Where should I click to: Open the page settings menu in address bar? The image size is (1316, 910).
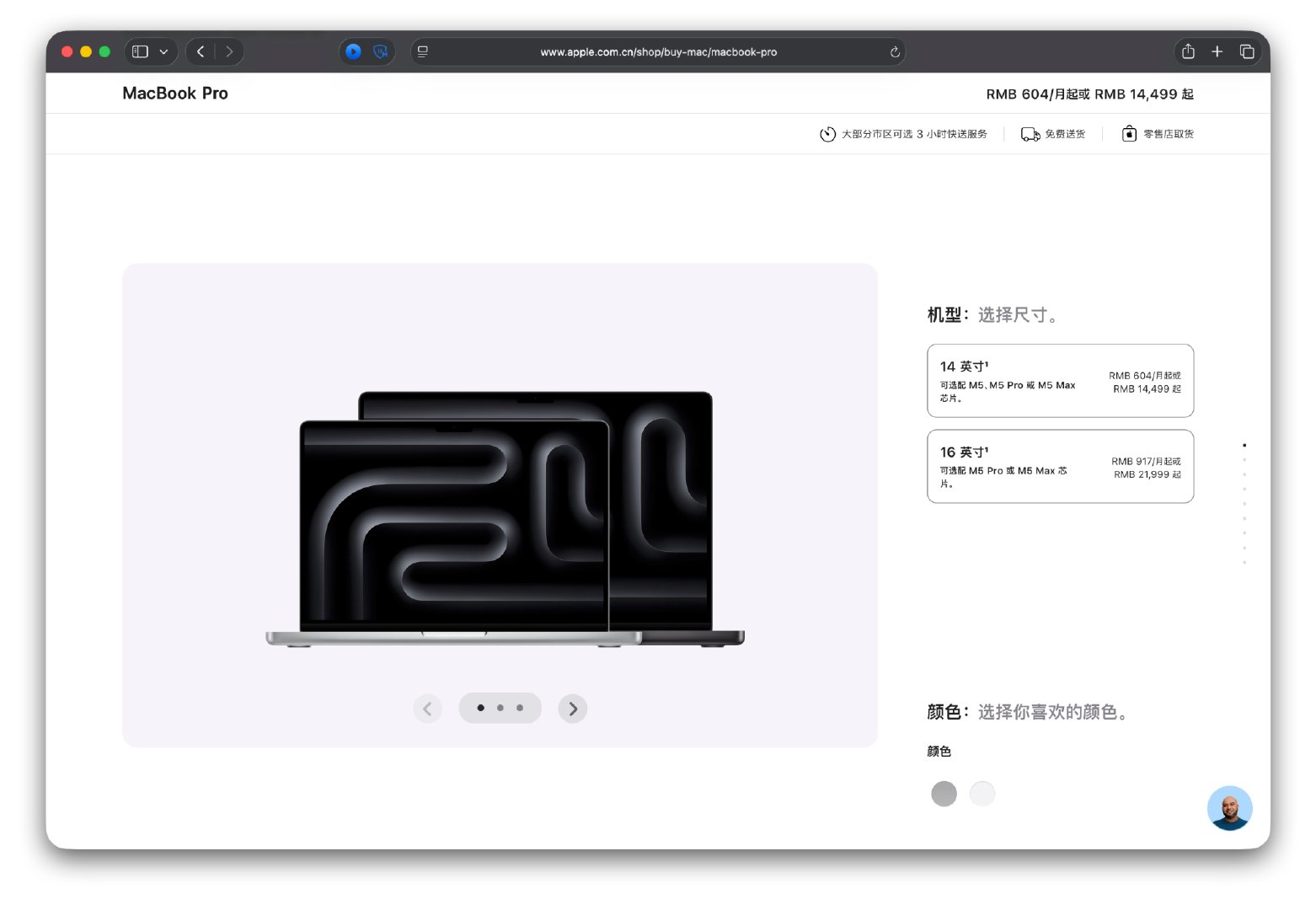click(423, 51)
